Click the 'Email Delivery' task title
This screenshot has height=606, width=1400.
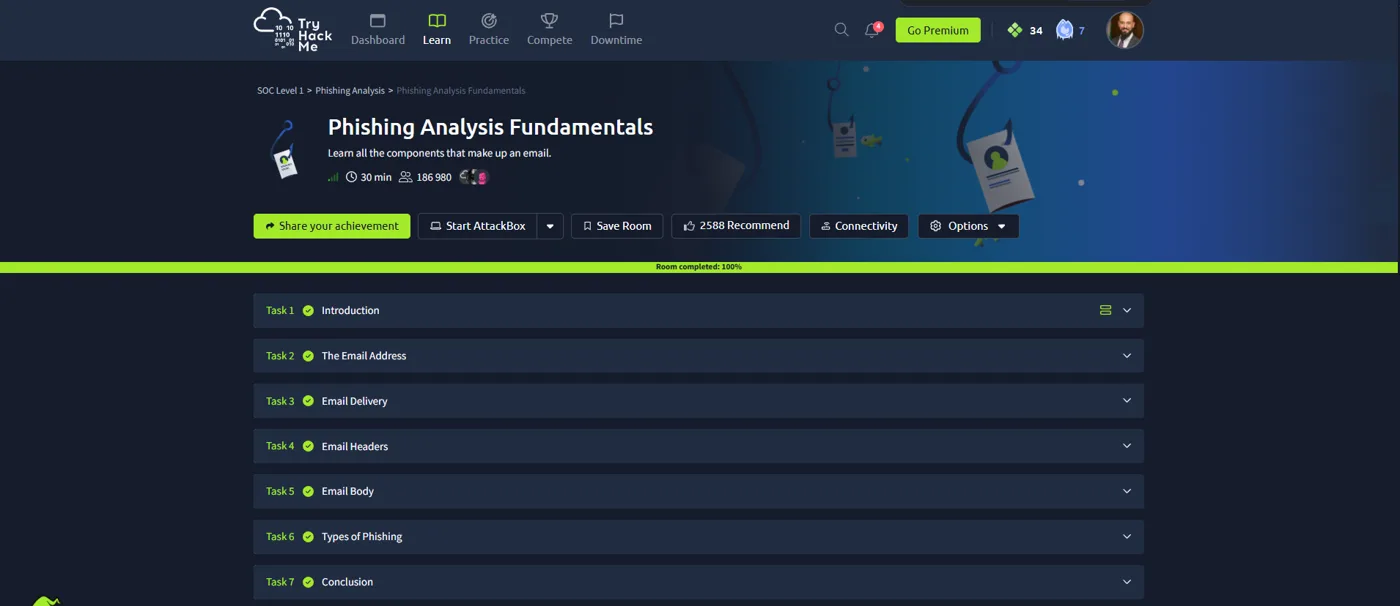click(354, 401)
